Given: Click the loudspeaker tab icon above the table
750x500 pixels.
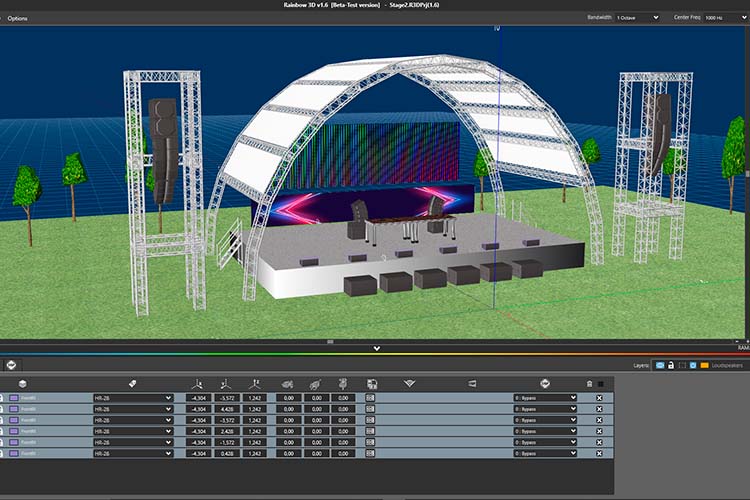Looking at the screenshot, I should click(11, 365).
